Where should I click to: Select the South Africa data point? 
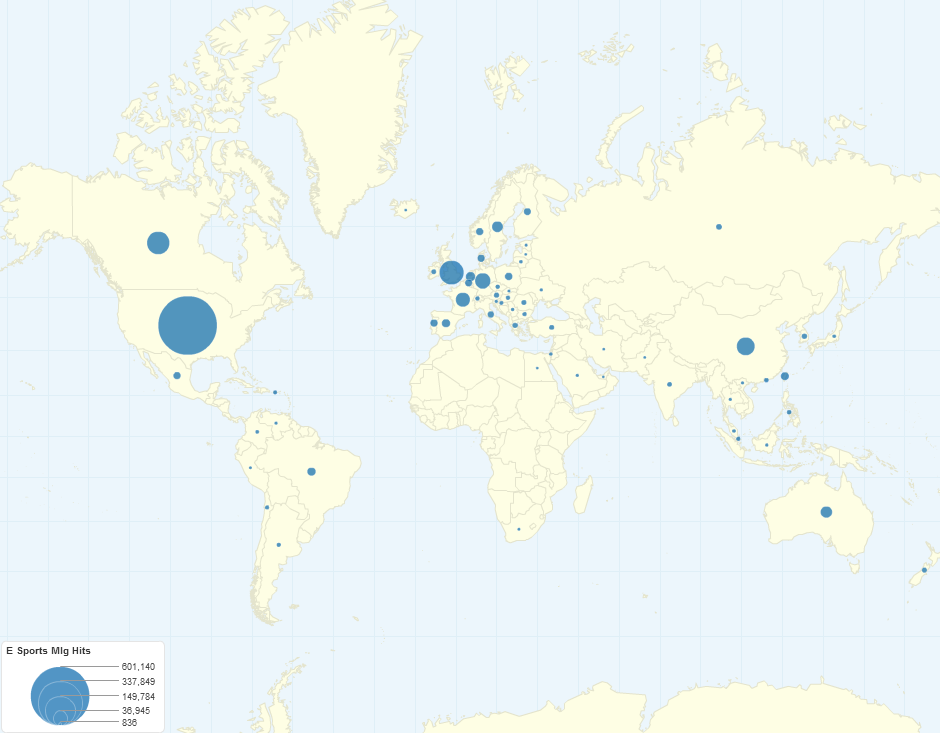coord(519,529)
